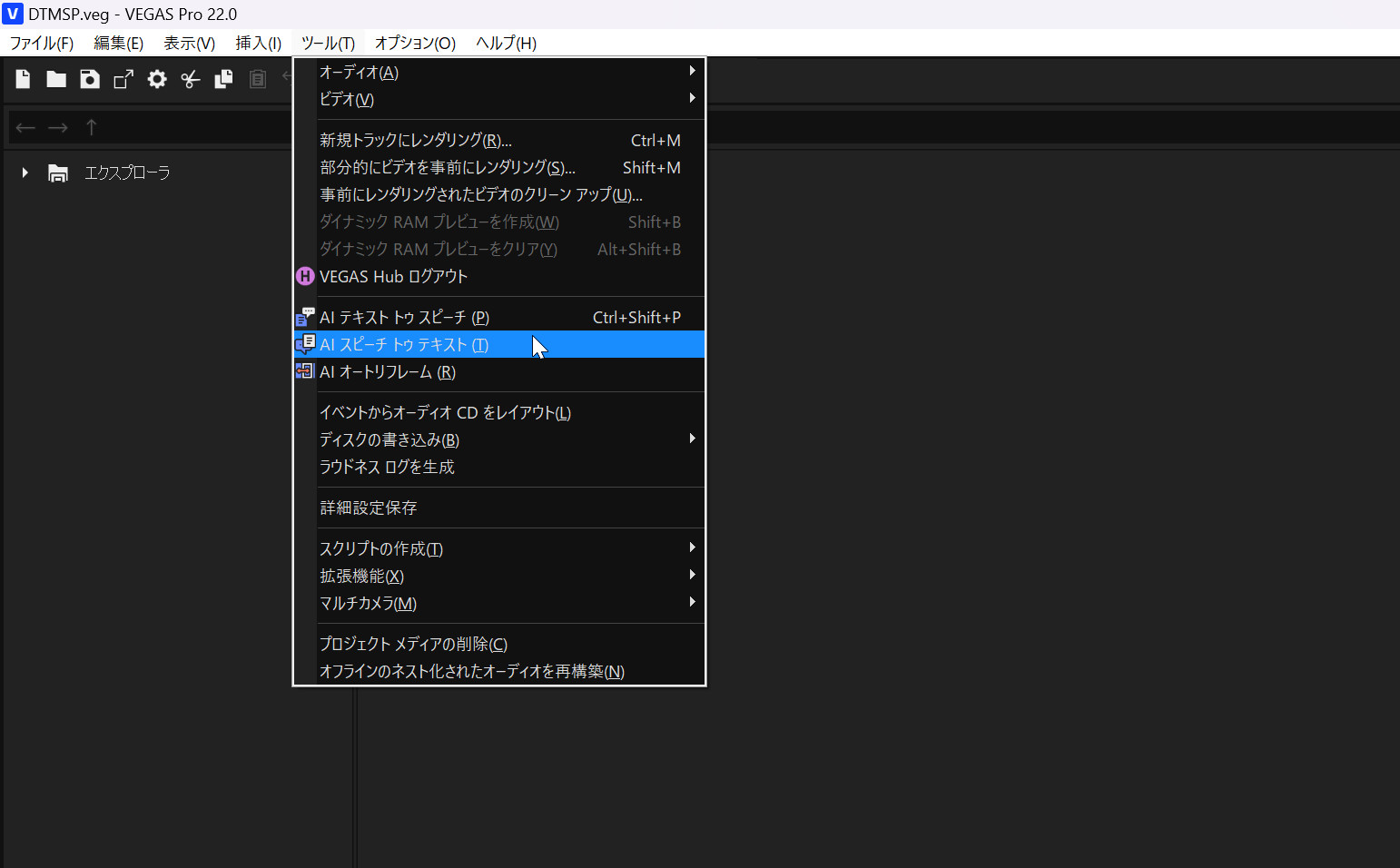The width and height of the screenshot is (1400, 868).
Task: Click the AI auto reframe icon
Action: pyautogui.click(x=305, y=371)
